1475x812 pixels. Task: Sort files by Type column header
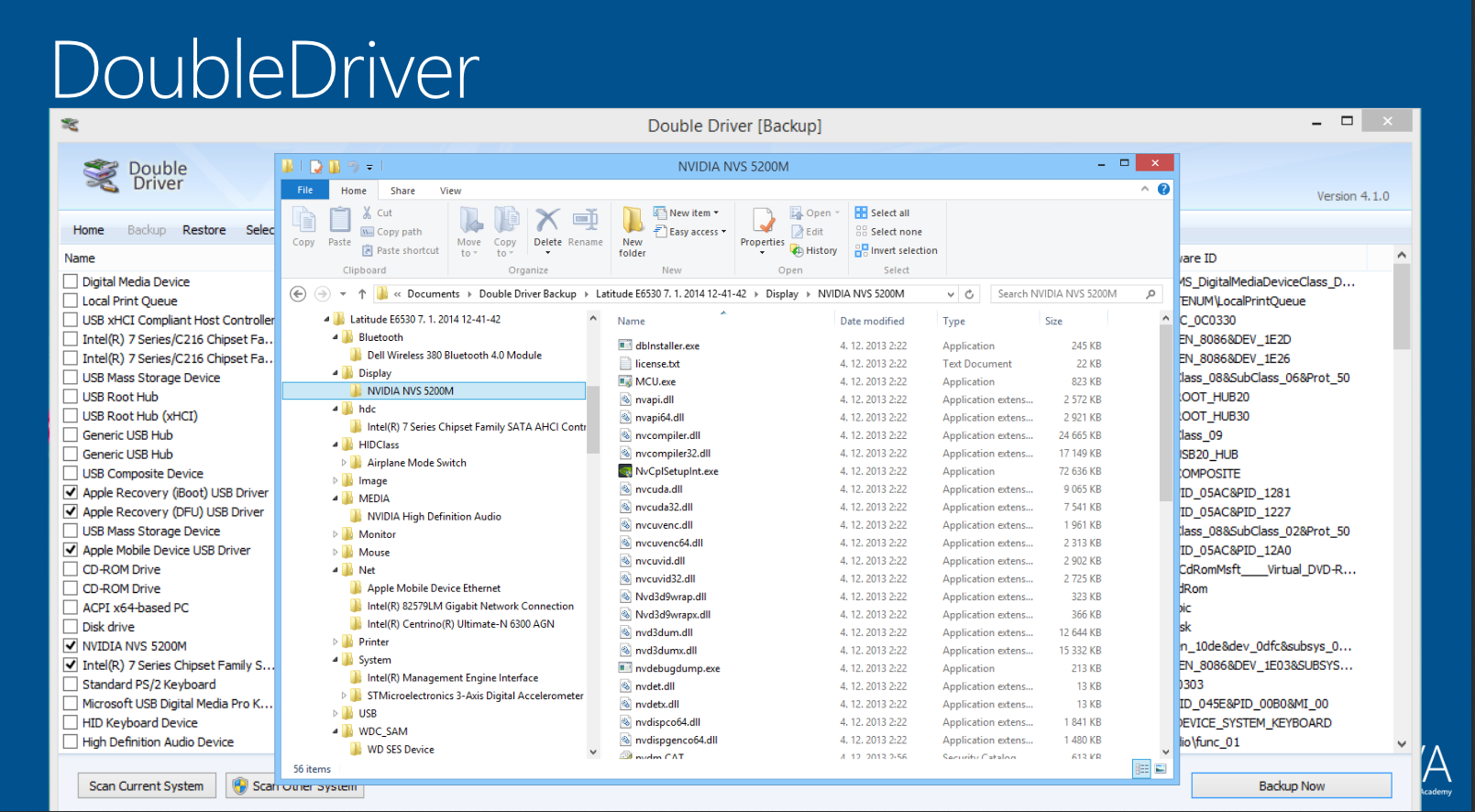click(954, 321)
